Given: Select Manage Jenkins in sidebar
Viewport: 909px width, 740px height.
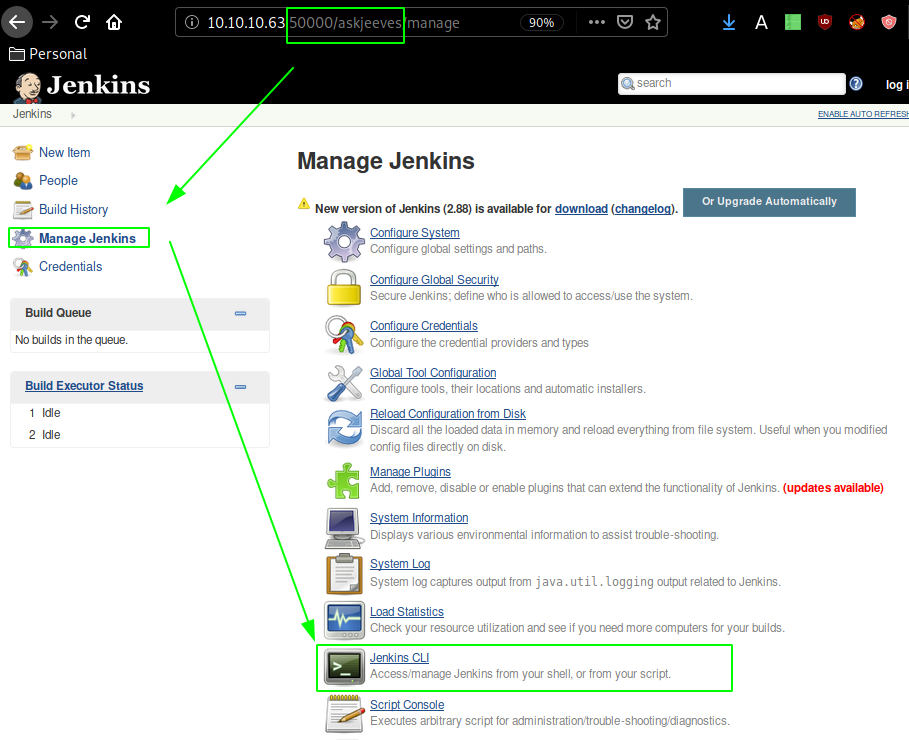Looking at the screenshot, I should pyautogui.click(x=87, y=238).
